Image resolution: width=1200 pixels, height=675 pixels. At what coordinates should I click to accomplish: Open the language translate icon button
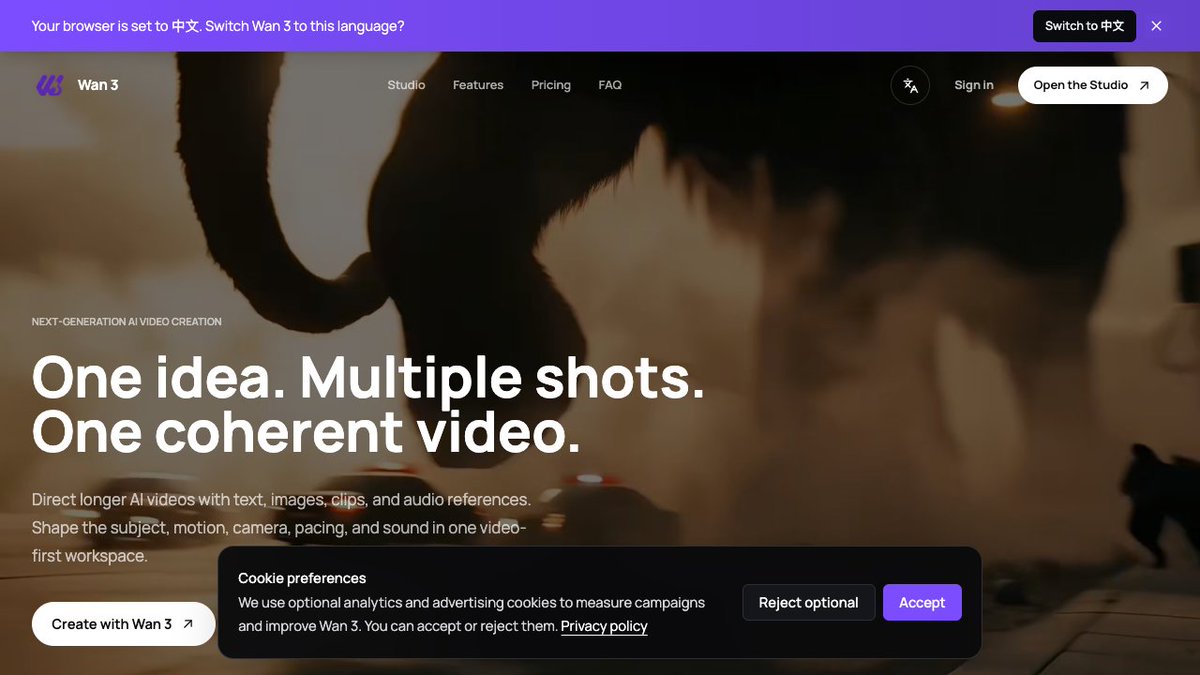pos(910,85)
